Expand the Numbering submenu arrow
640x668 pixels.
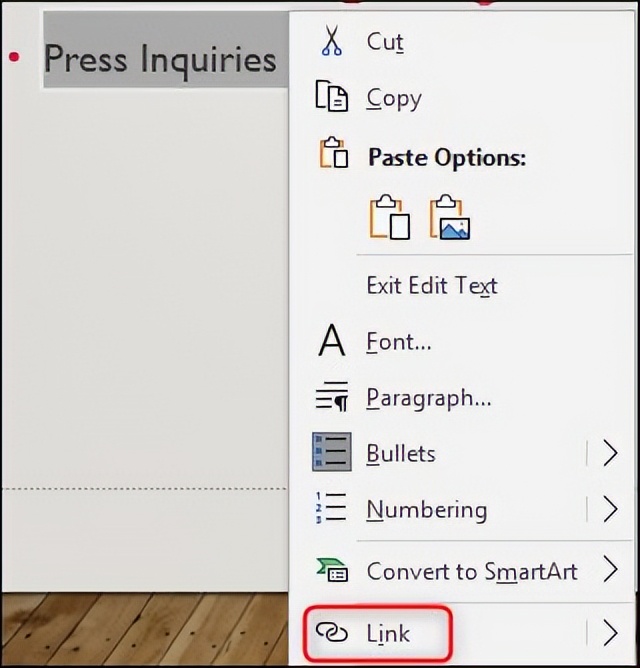pyautogui.click(x=610, y=509)
